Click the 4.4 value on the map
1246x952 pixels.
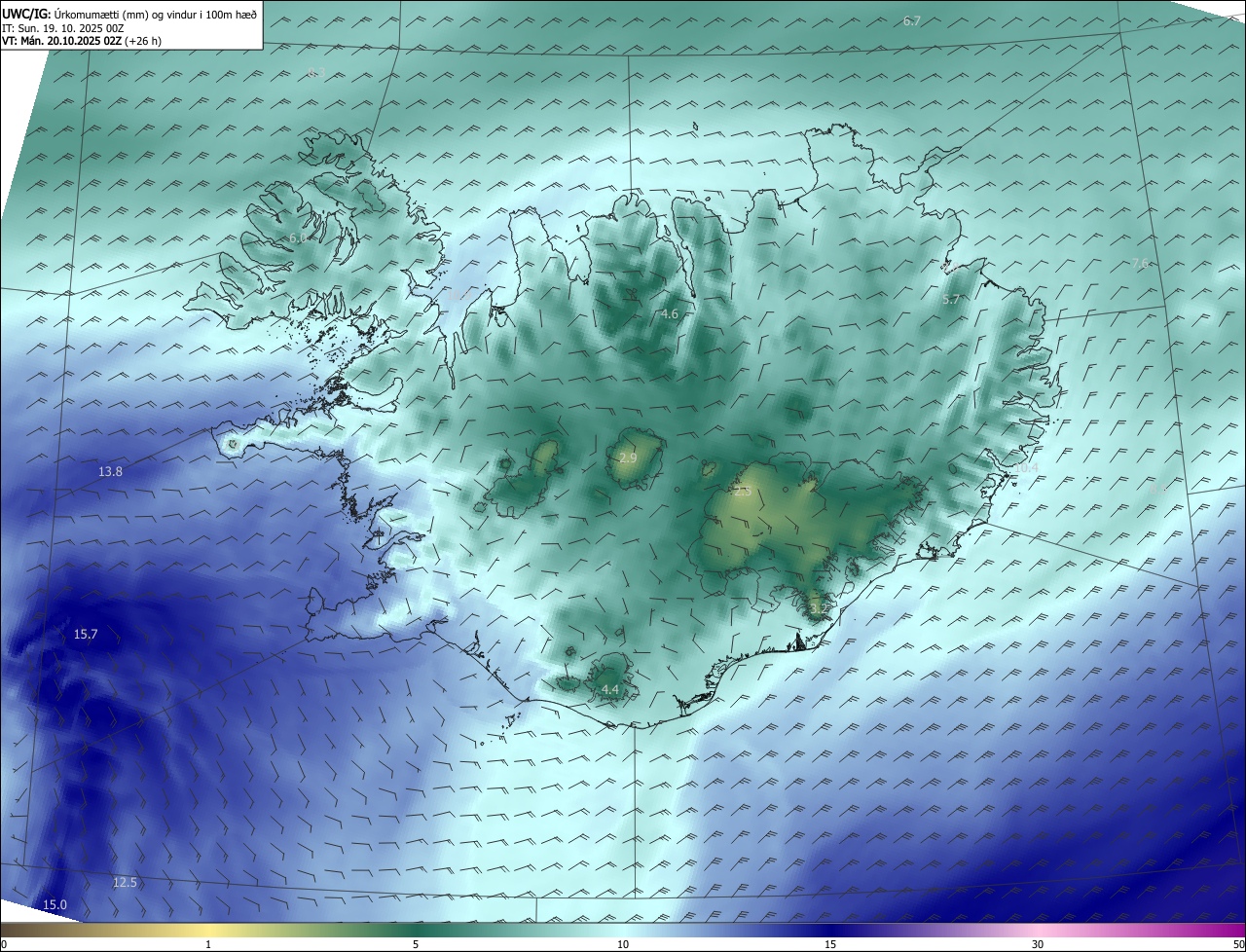610,690
